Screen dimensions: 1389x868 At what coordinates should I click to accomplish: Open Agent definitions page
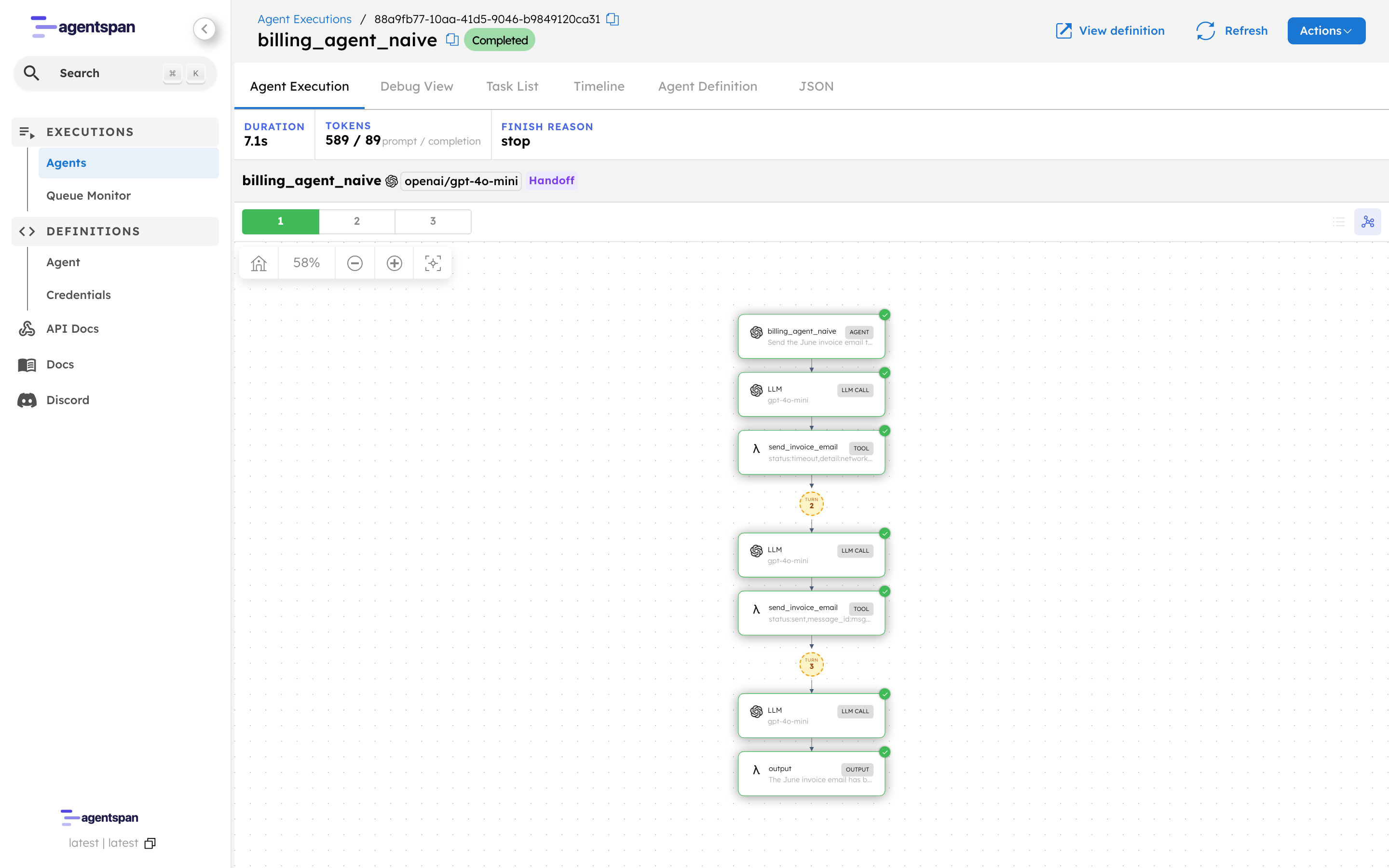click(x=63, y=262)
